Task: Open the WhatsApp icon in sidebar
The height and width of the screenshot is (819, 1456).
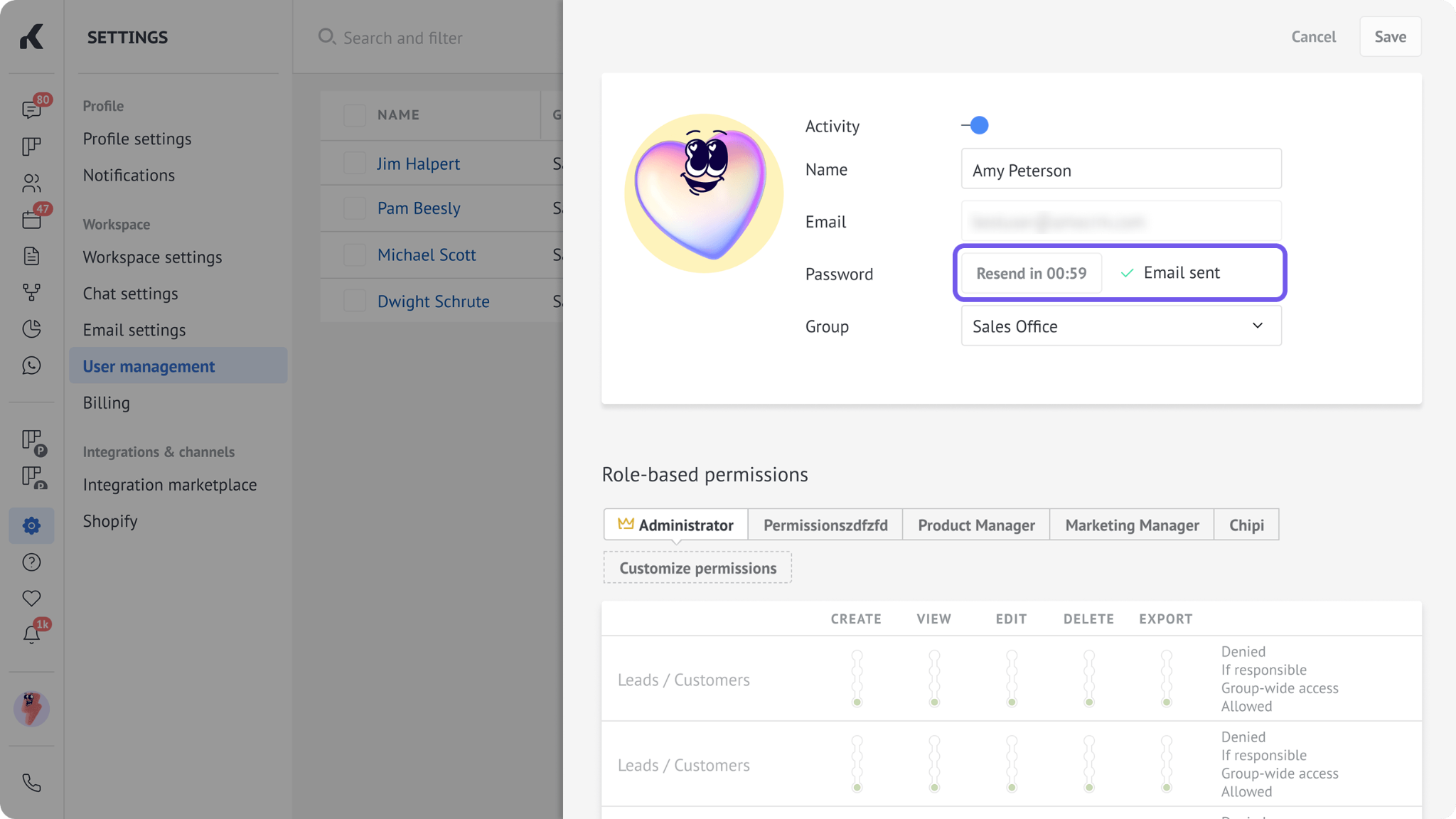Action: coord(31,365)
